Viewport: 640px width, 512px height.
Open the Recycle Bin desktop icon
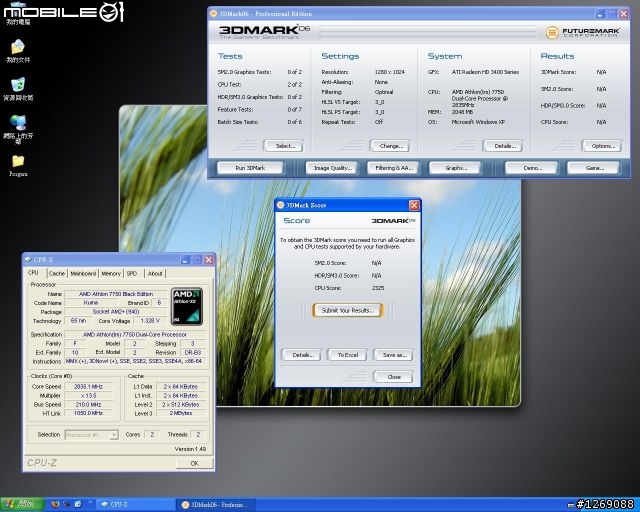[18, 89]
